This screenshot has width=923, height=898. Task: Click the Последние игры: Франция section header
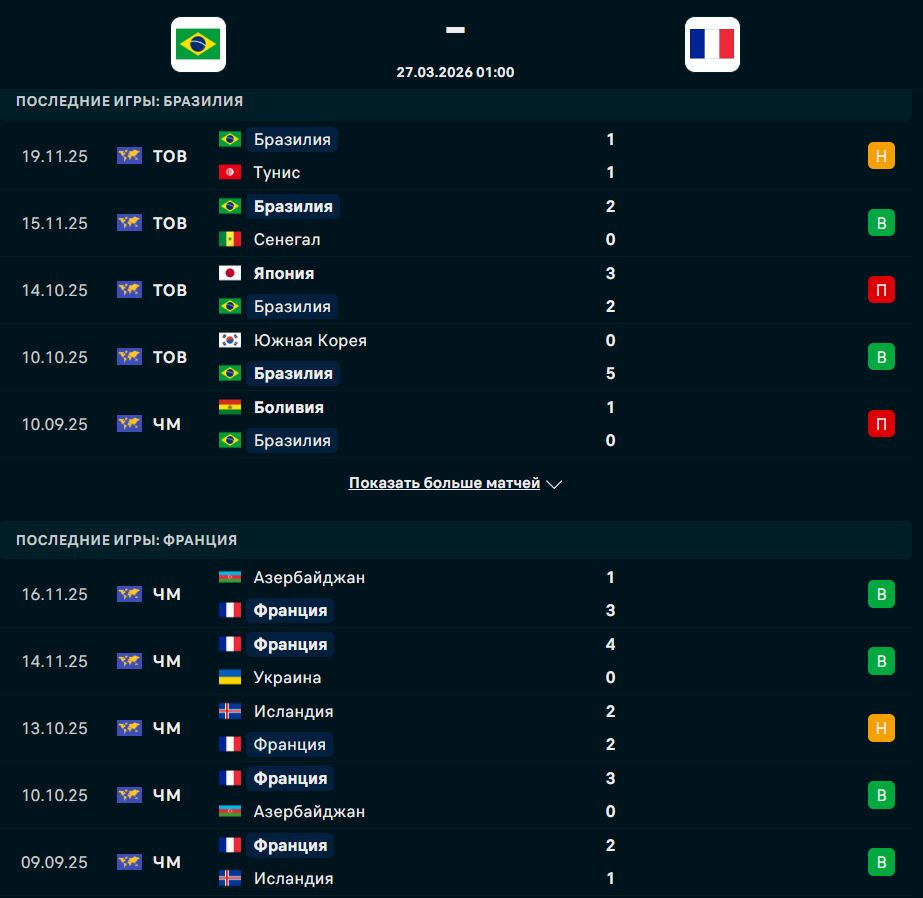pyautogui.click(x=126, y=540)
